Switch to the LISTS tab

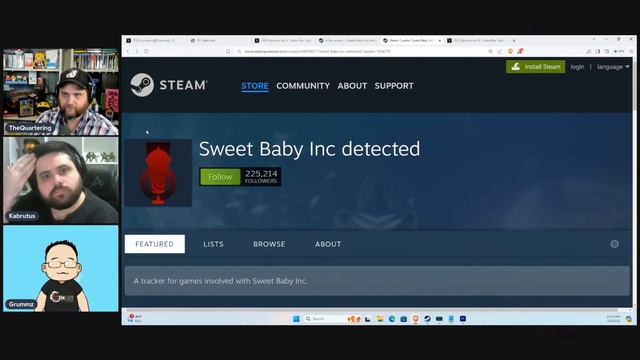(x=213, y=244)
